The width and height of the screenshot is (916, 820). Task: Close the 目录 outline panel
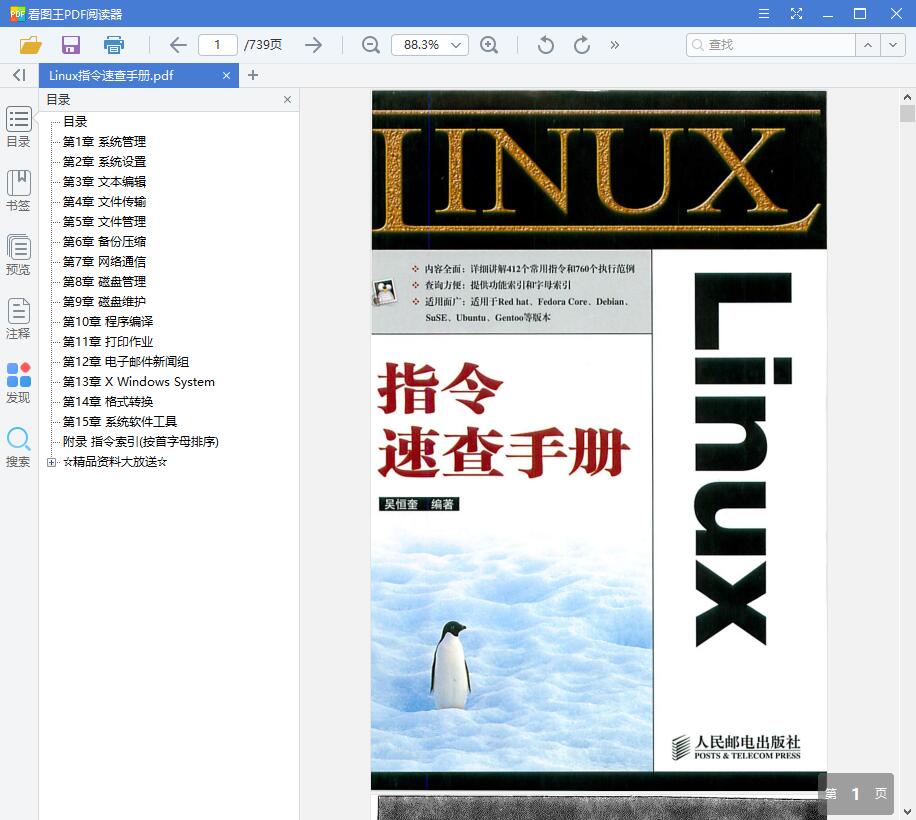[x=287, y=99]
